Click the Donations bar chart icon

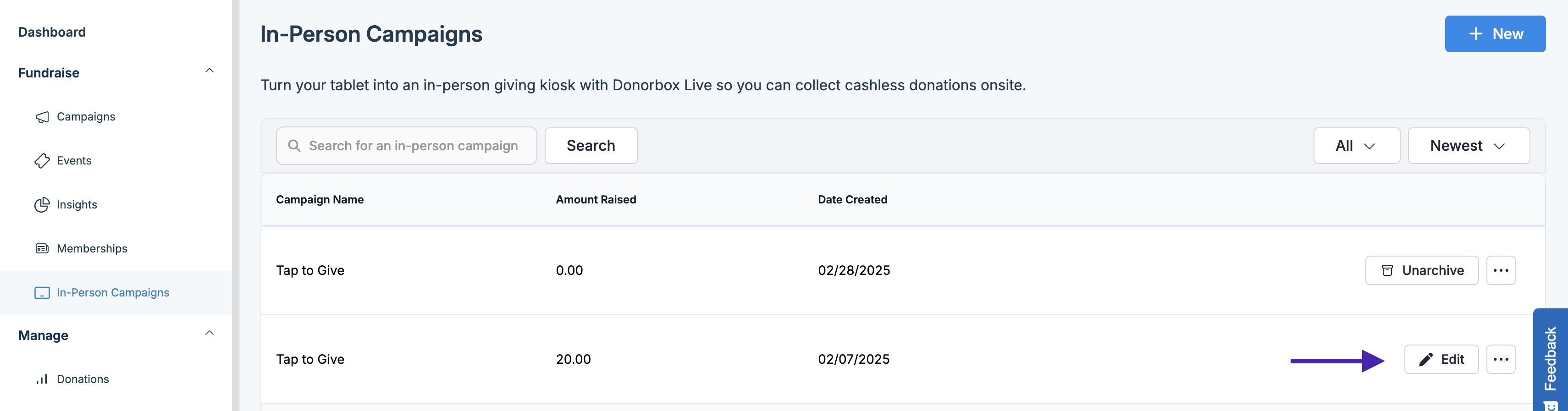pos(42,379)
